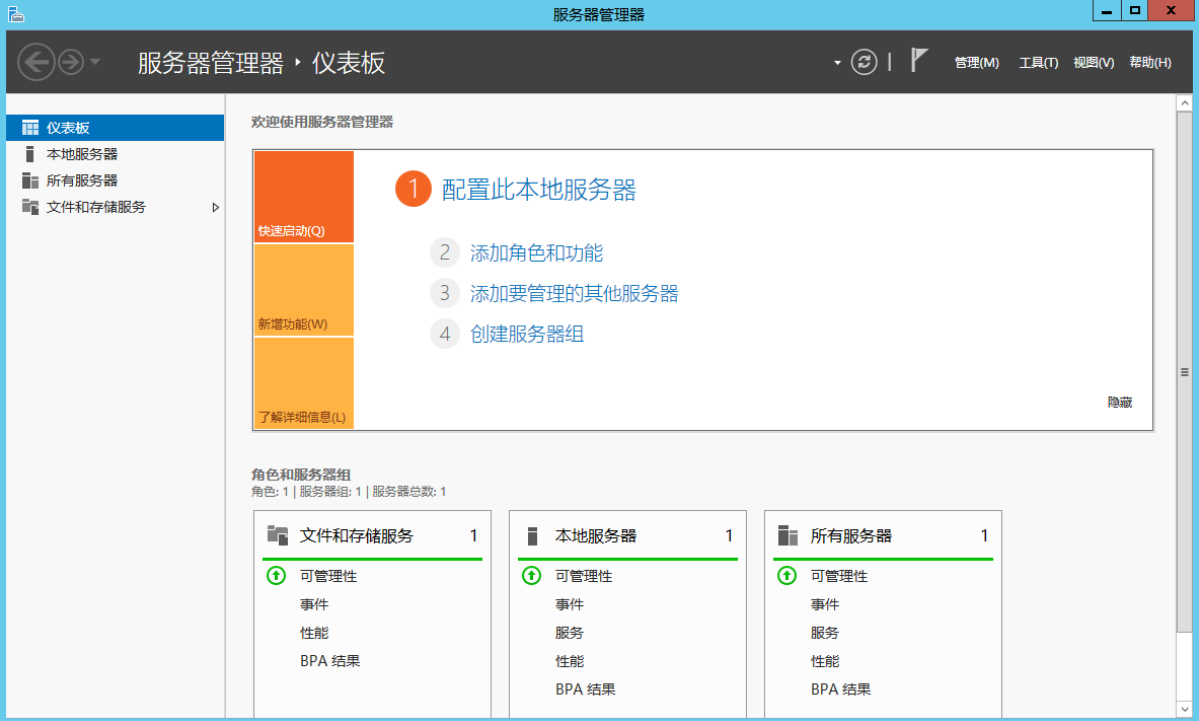Select the 新增功能(W) orange tile
Screen dimensions: 1199x721
point(304,291)
